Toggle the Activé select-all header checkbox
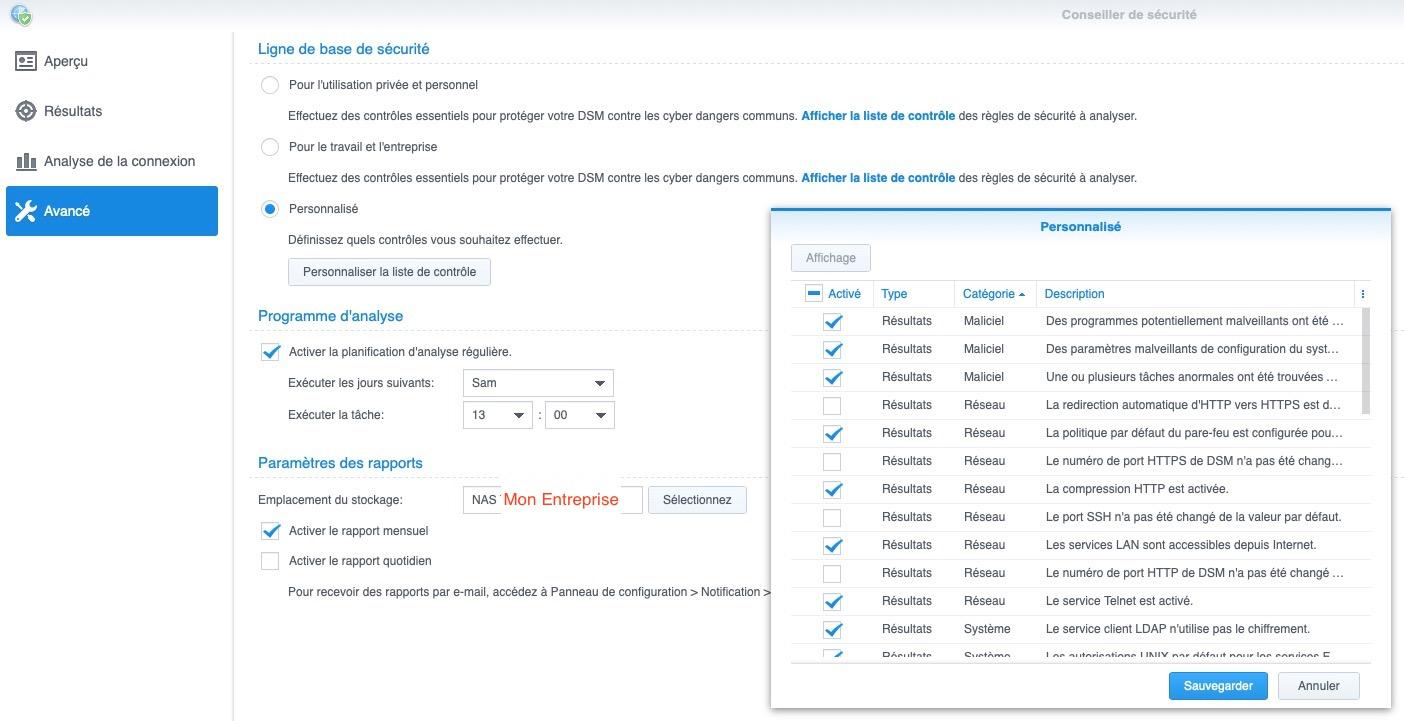The image size is (1404, 721). tap(813, 294)
